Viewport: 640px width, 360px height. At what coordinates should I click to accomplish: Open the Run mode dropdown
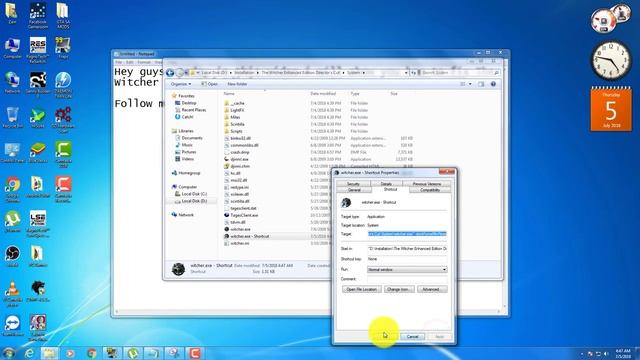tap(407, 269)
